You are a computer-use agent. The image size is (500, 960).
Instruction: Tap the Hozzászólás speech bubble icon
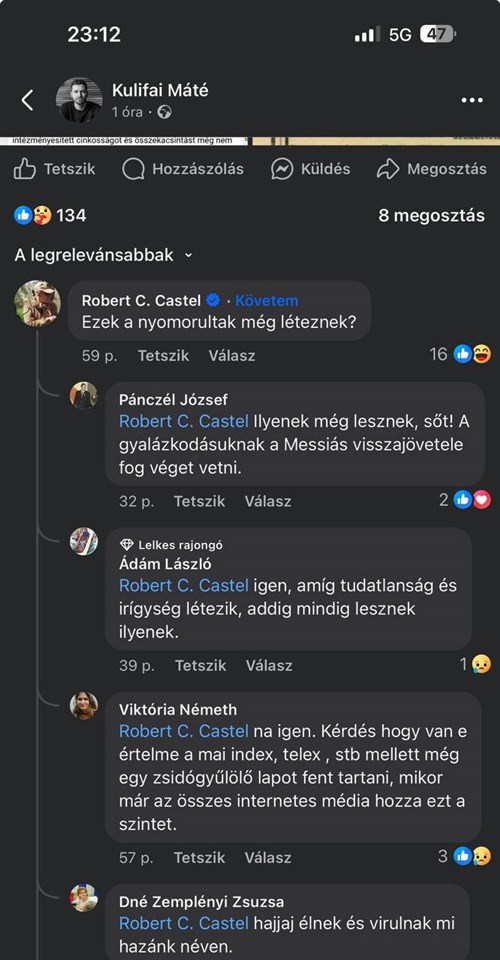(x=133, y=169)
